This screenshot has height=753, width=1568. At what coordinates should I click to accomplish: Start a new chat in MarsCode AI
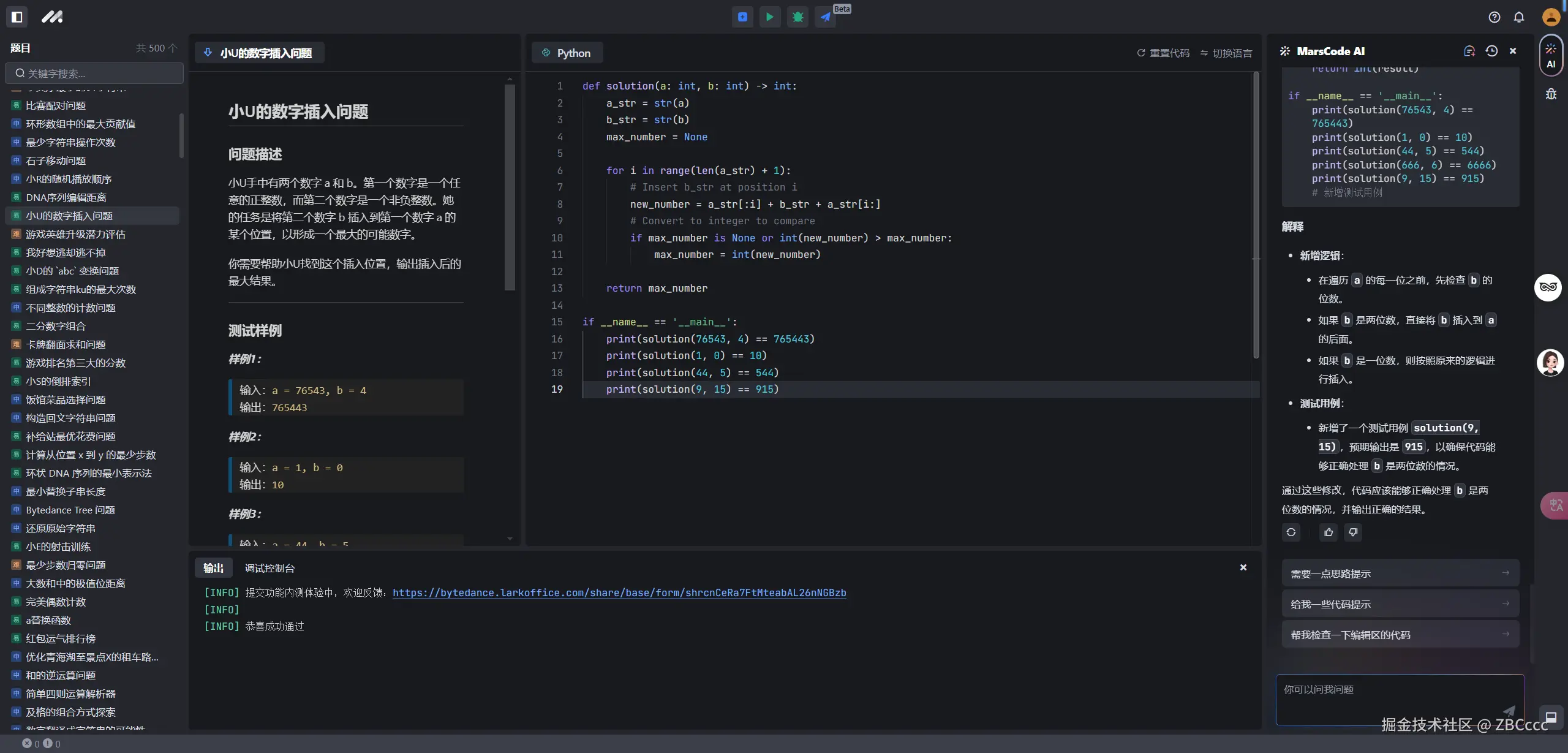click(1469, 51)
